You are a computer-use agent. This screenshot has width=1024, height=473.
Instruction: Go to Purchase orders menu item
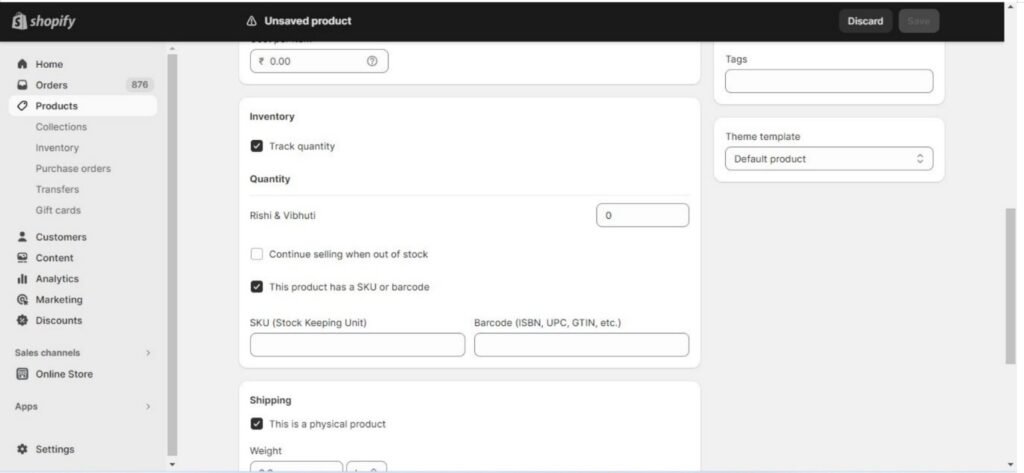click(x=73, y=169)
